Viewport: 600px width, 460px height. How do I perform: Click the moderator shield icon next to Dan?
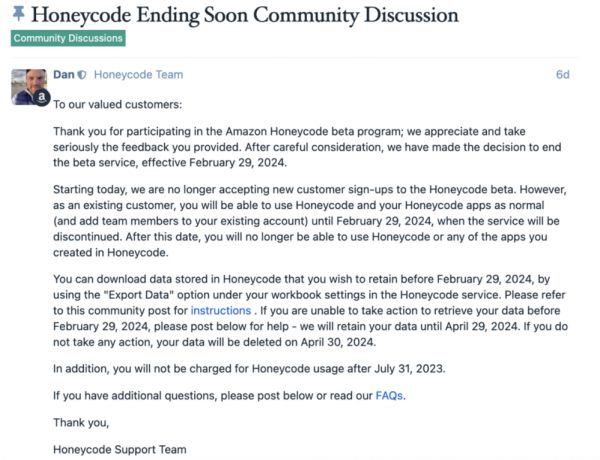tap(82, 75)
